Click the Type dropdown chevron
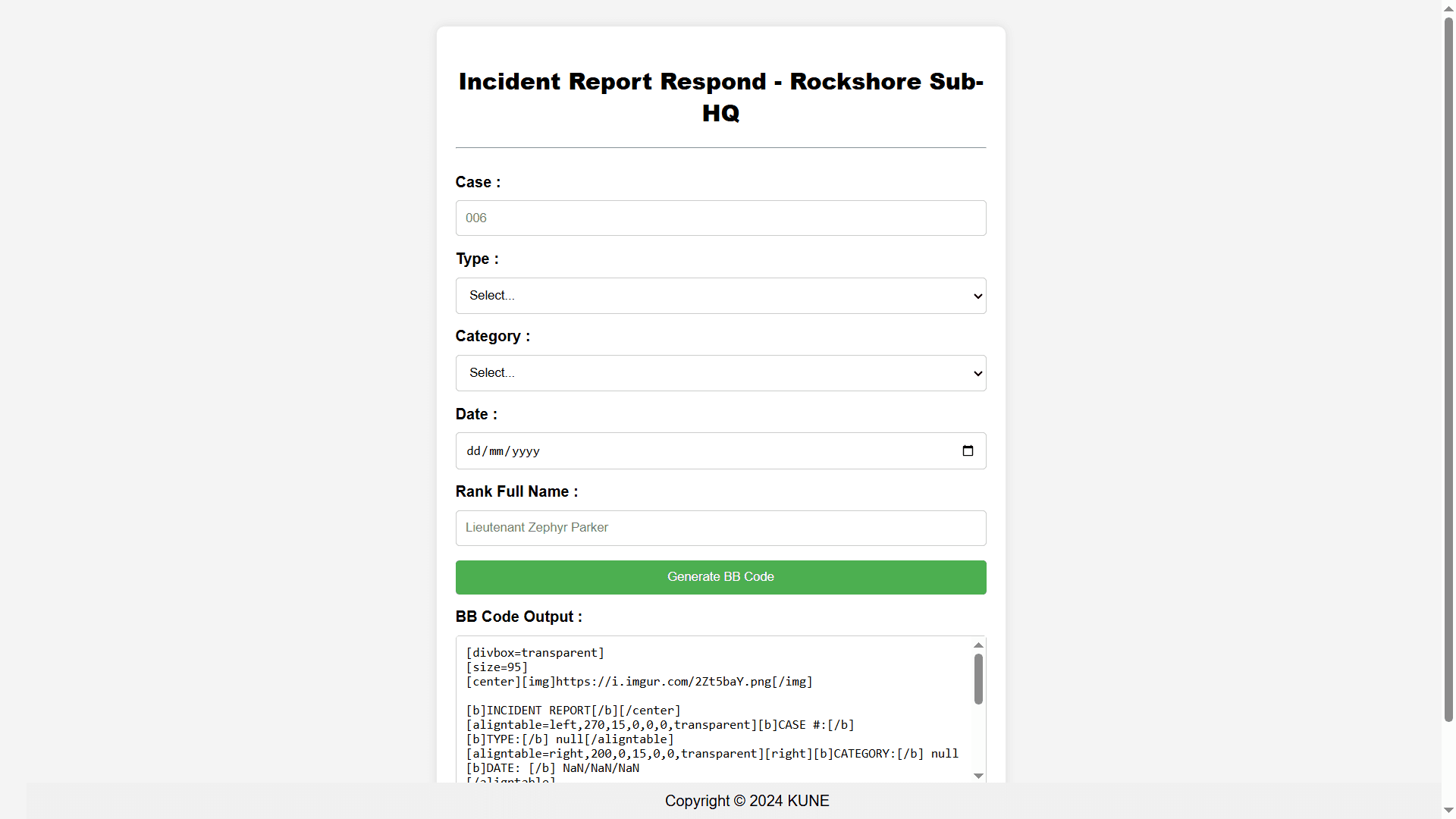Viewport: 1456px width, 819px height. [x=977, y=296]
